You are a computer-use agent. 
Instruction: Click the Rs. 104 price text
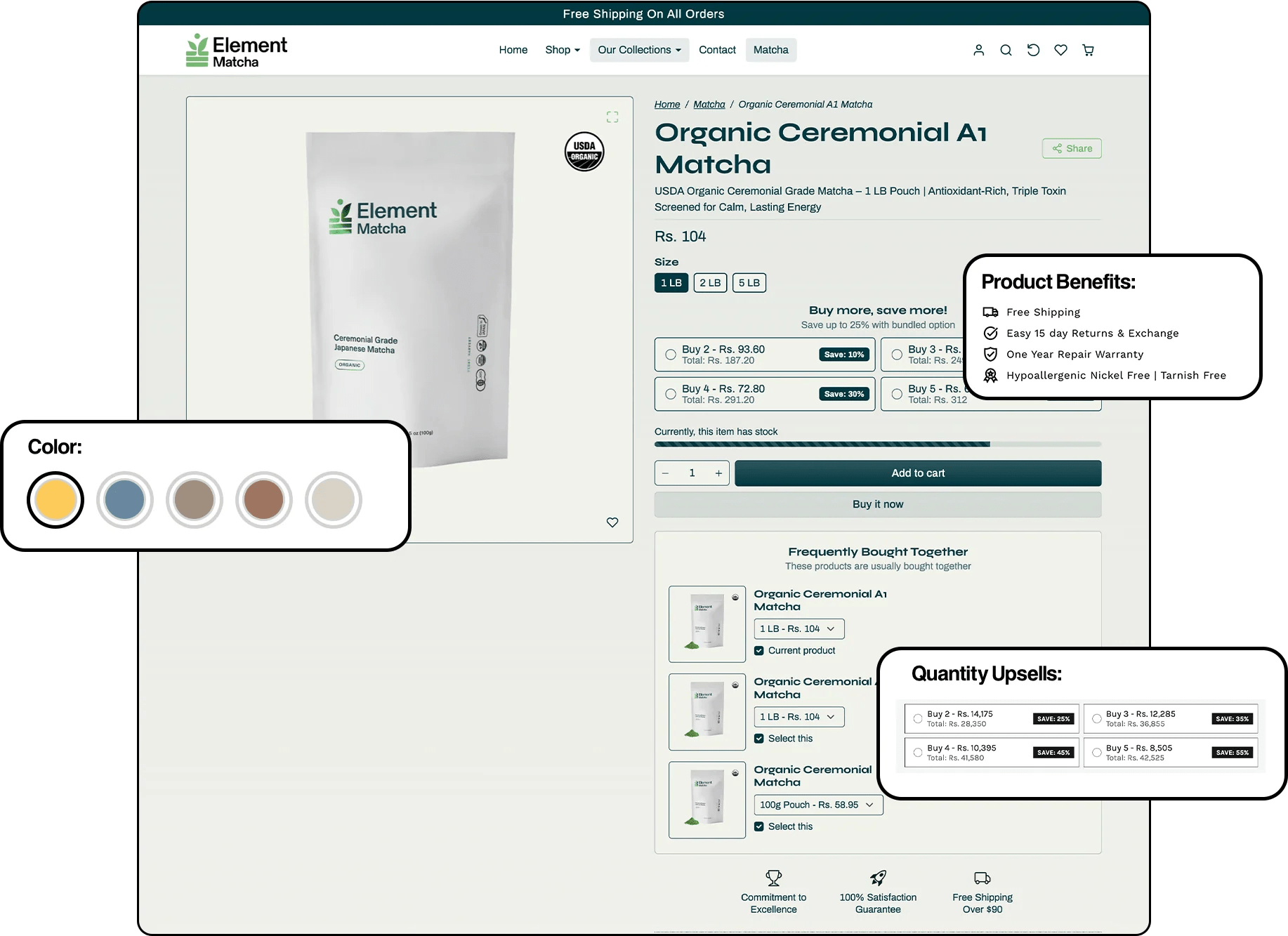coord(680,237)
